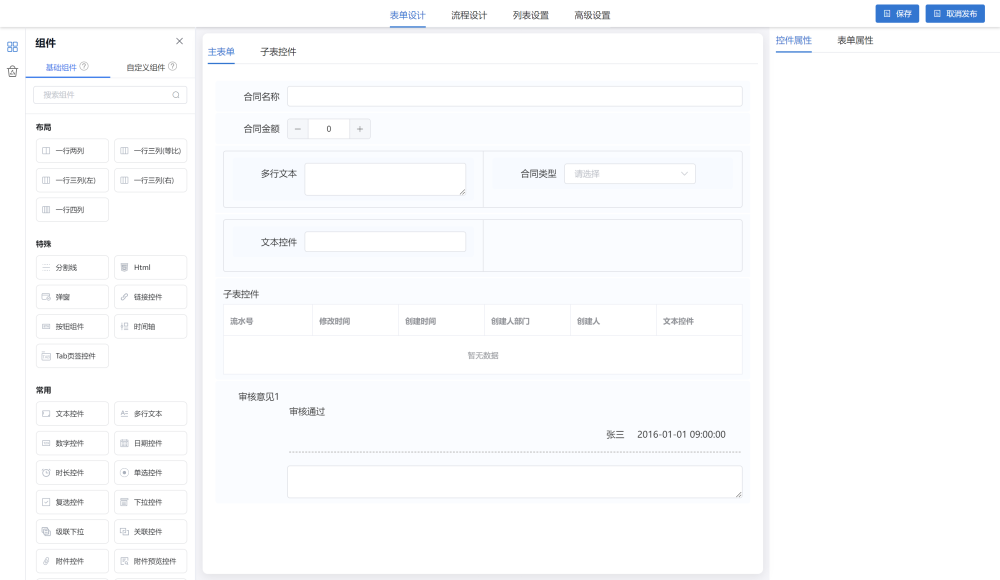Increase 合同金额 with the plus button

[360, 129]
